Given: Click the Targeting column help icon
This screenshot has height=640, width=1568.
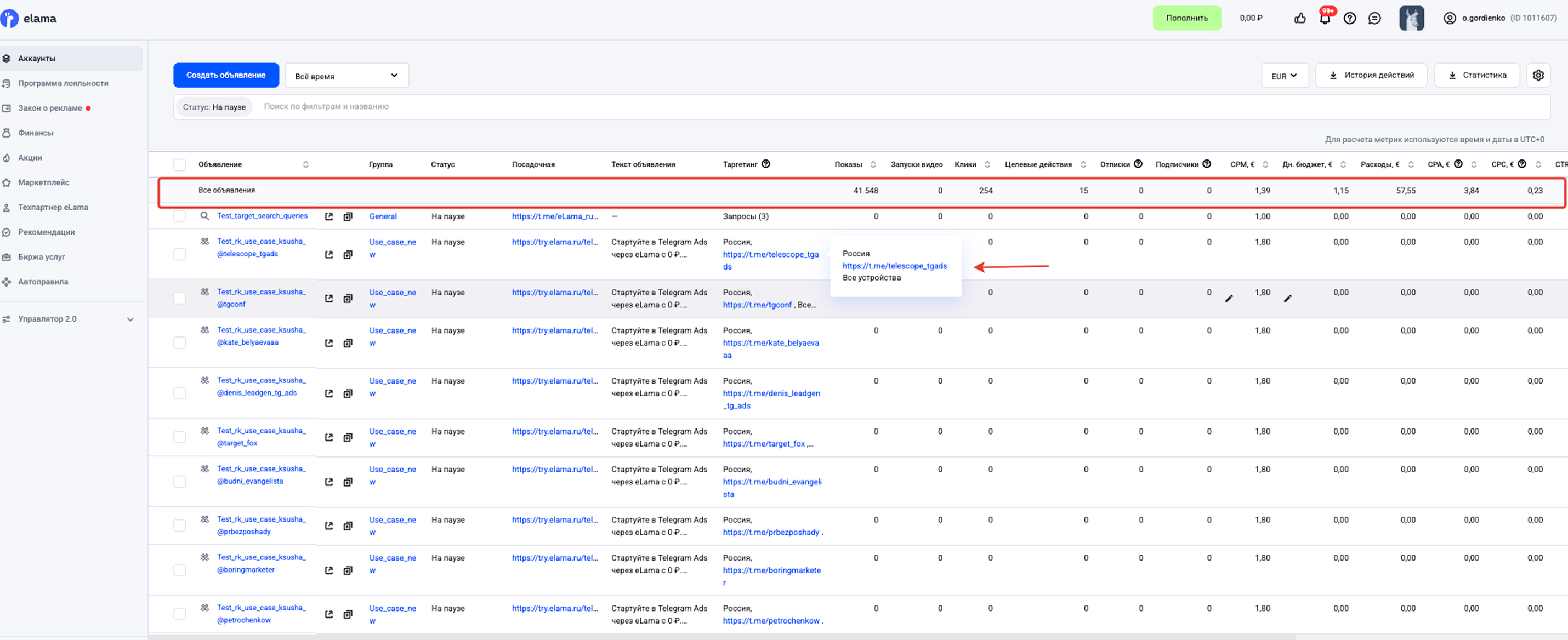Looking at the screenshot, I should (766, 164).
